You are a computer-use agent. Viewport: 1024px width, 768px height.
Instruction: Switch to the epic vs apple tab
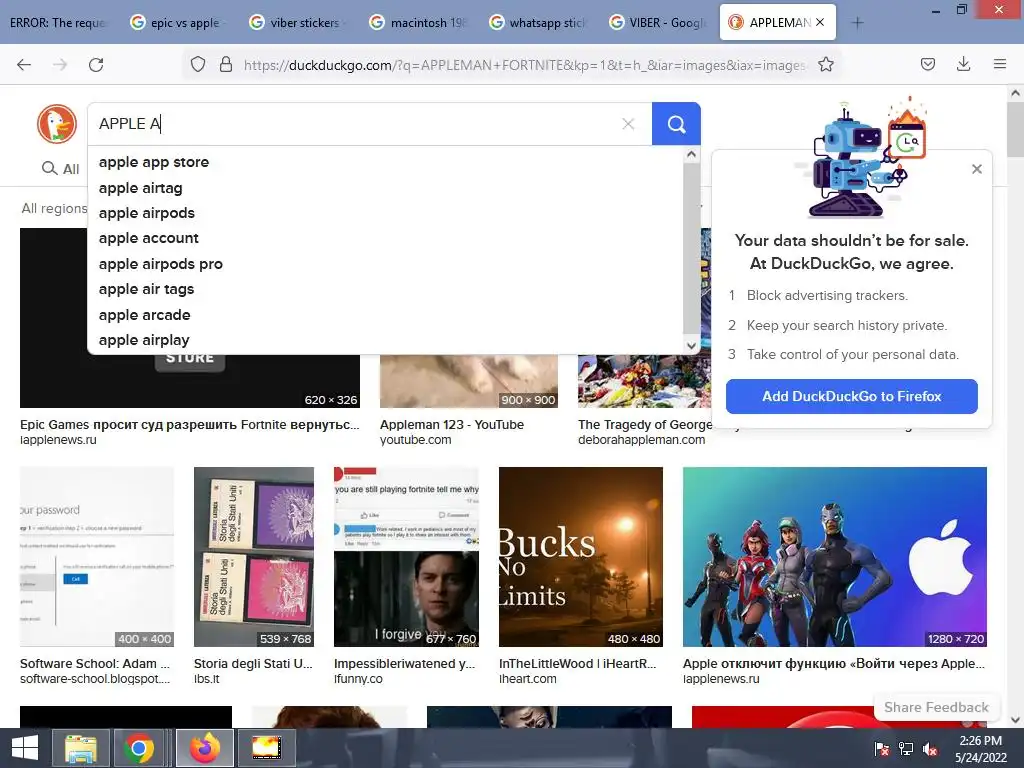(x=177, y=23)
